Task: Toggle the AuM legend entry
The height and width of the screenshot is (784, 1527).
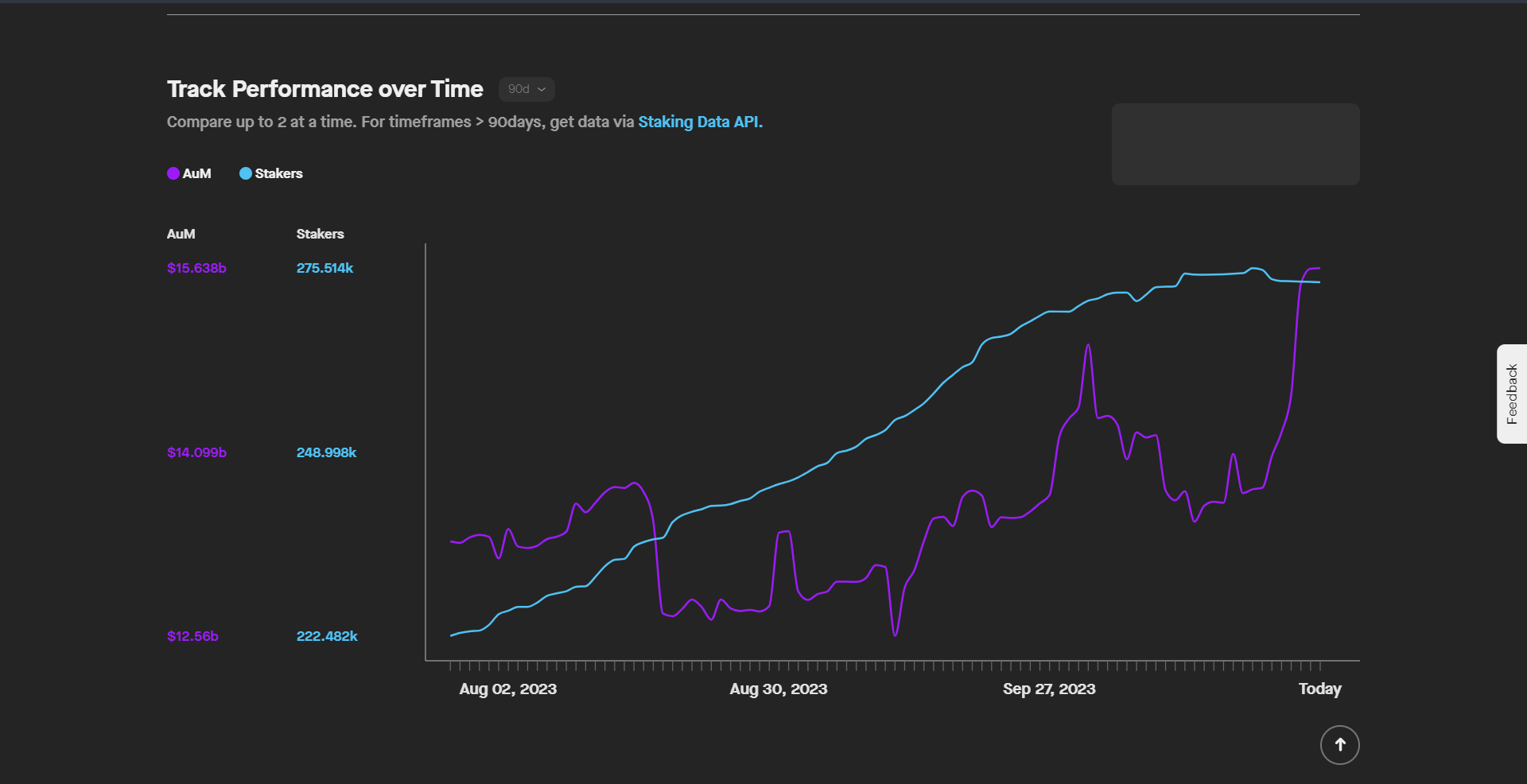Action: tap(189, 173)
